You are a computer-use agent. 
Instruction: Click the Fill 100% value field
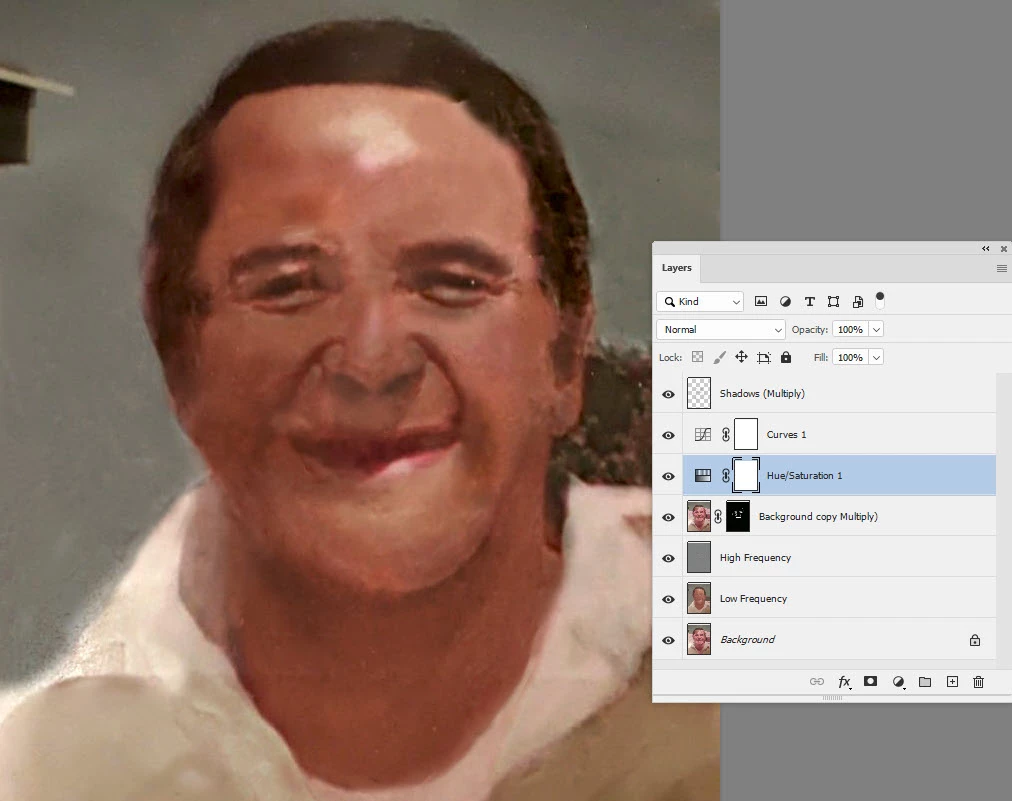[x=850, y=357]
